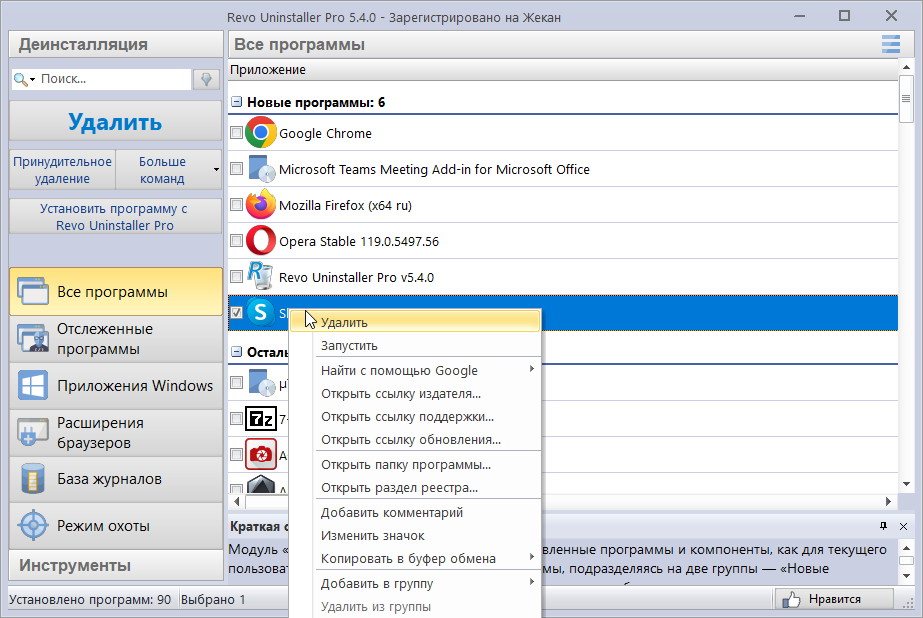Tick the Revo Uninstaller Pro v5.4.0 checkbox

236,276
